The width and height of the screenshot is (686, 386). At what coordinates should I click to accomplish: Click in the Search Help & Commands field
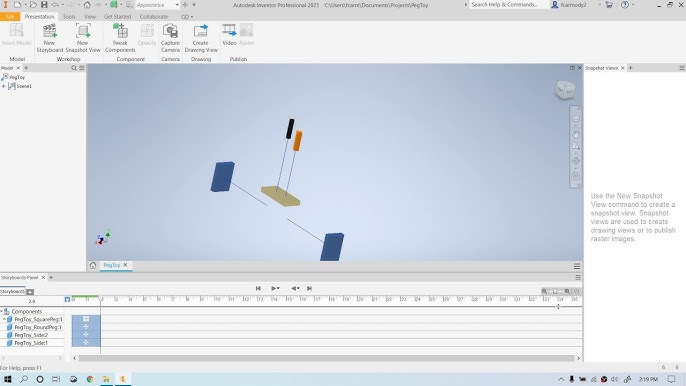pyautogui.click(x=508, y=5)
